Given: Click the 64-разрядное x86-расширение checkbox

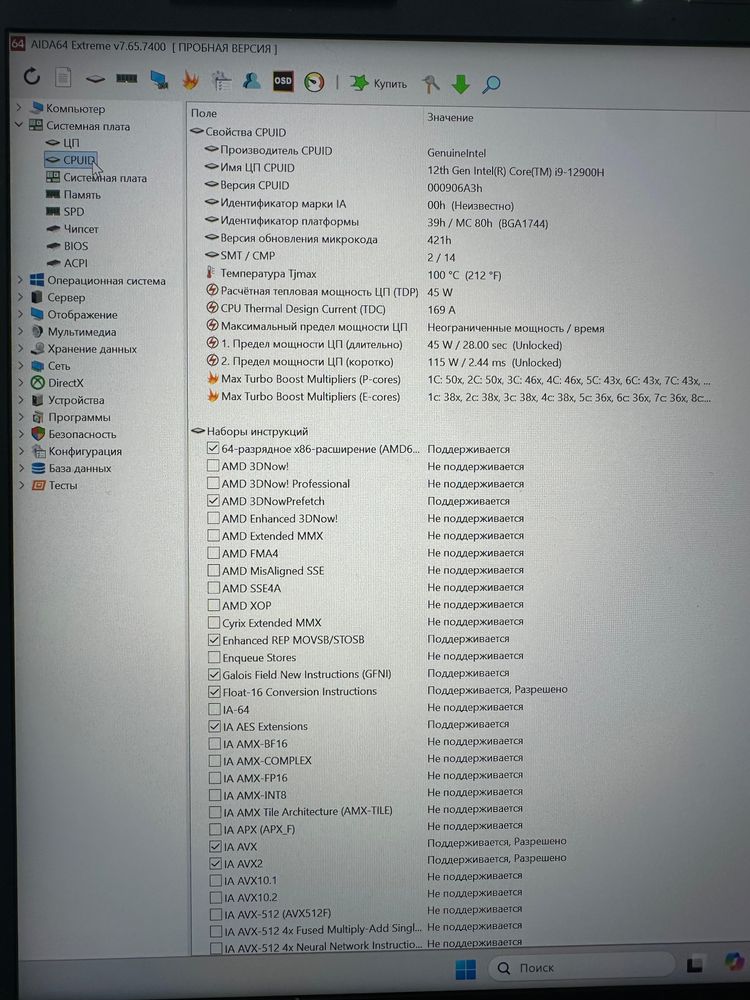Looking at the screenshot, I should [213, 448].
